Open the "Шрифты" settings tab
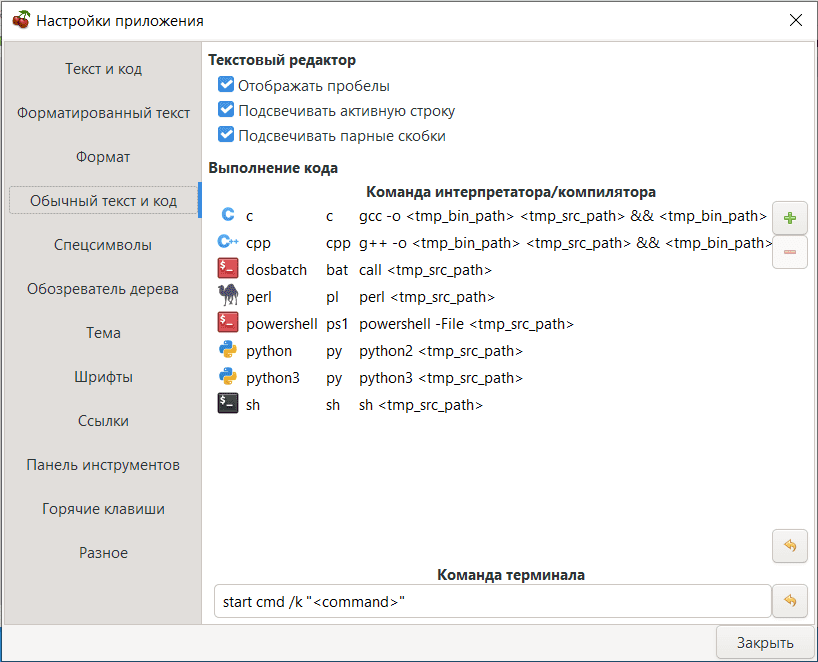Viewport: 818px width, 662px height. [x=103, y=377]
